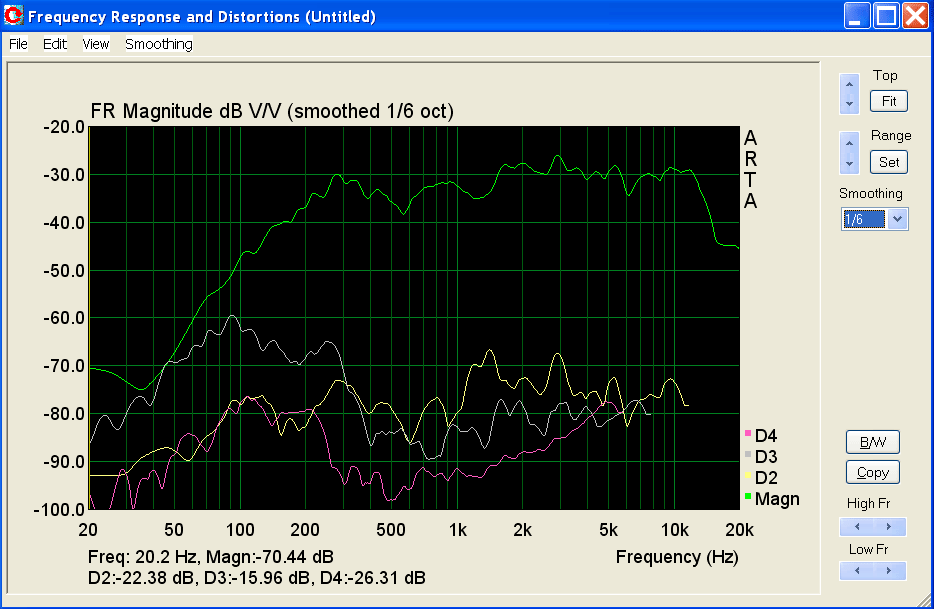Click the 1k frequency axis label

tap(457, 530)
